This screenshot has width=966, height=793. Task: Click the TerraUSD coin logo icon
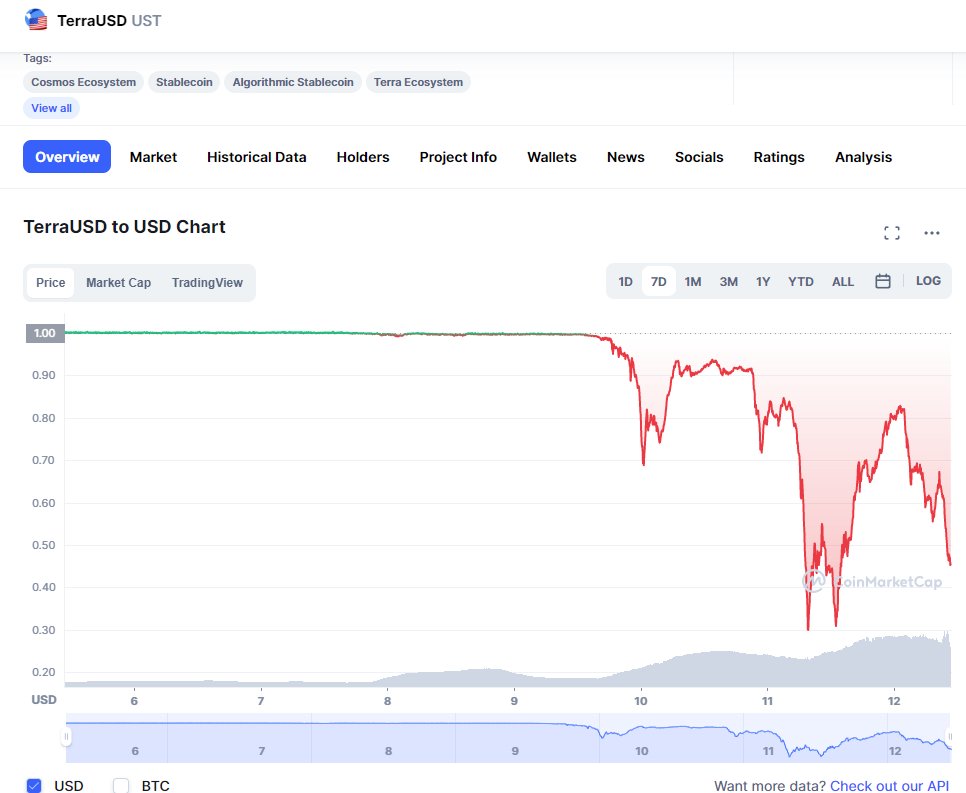(36, 20)
